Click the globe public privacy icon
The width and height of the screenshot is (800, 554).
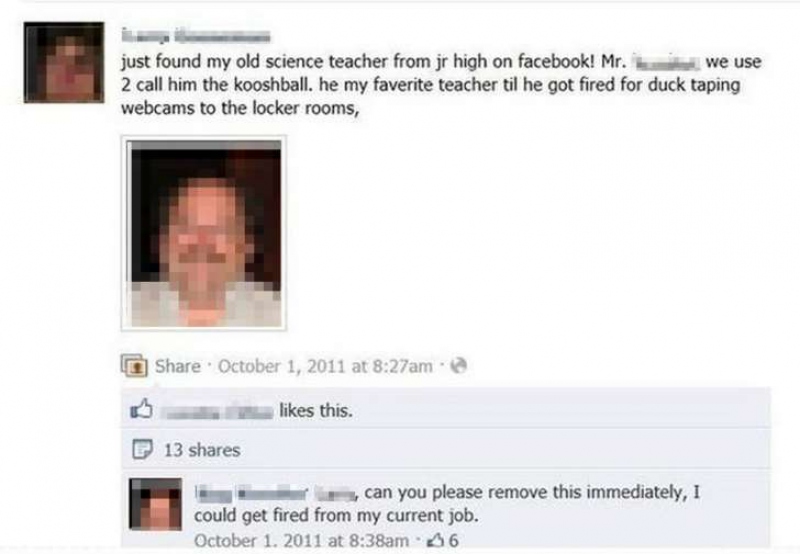pos(459,365)
